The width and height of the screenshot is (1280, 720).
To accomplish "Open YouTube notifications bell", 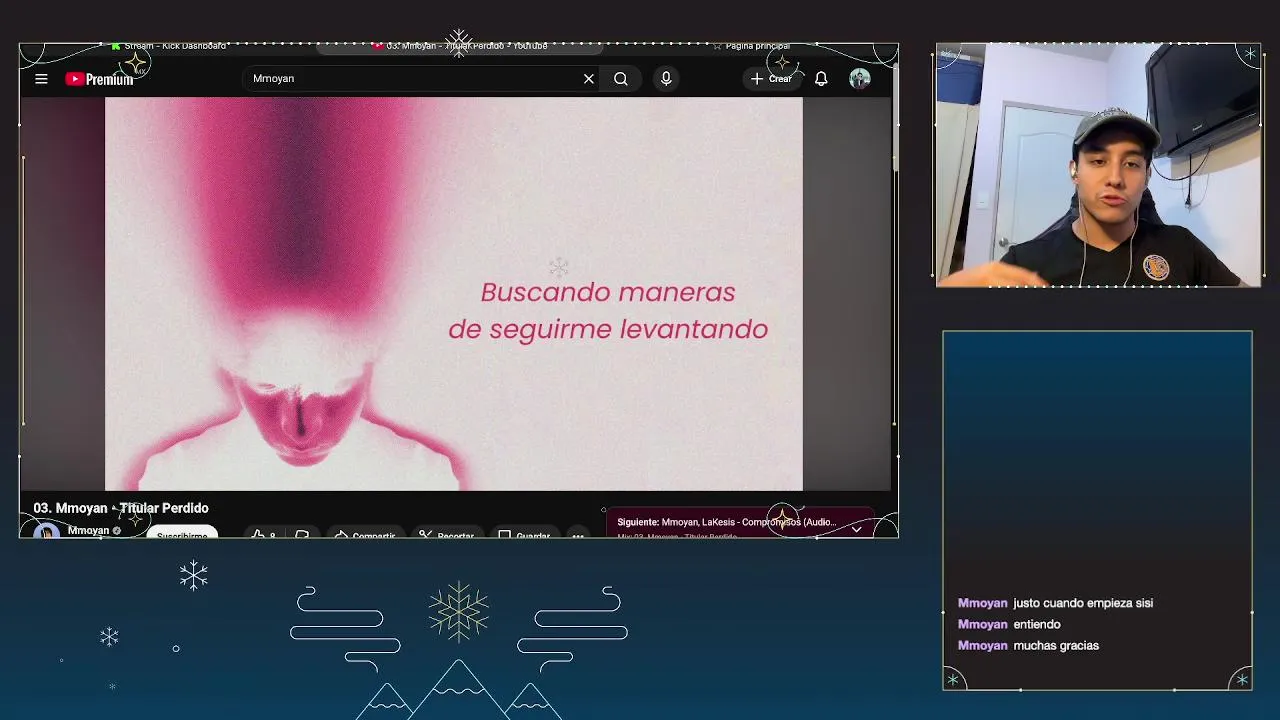I will (821, 79).
